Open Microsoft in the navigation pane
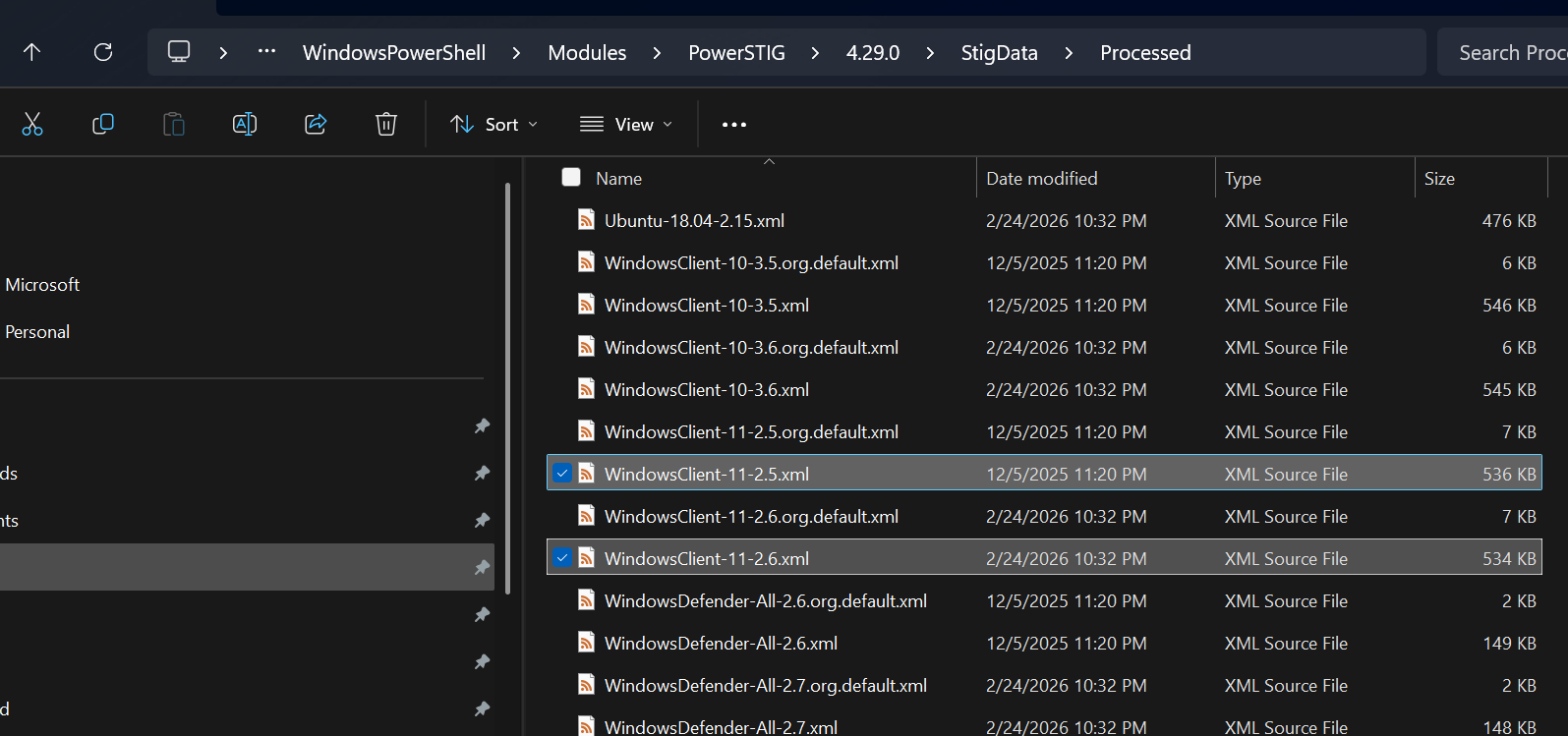Screen dimensions: 1568x736 click(42, 284)
